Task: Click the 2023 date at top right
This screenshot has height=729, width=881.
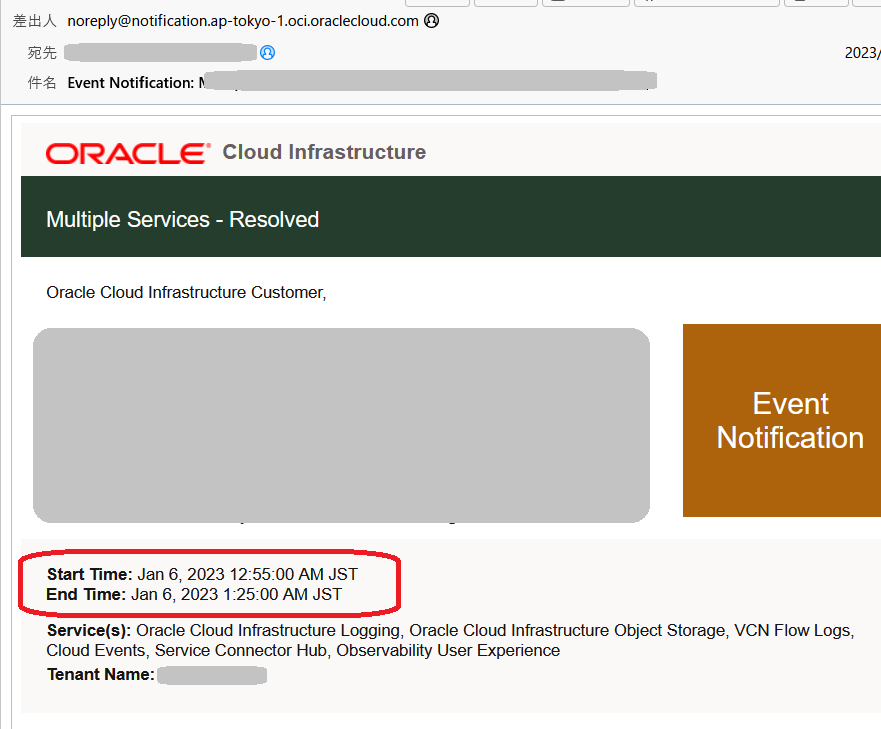Action: click(x=862, y=52)
